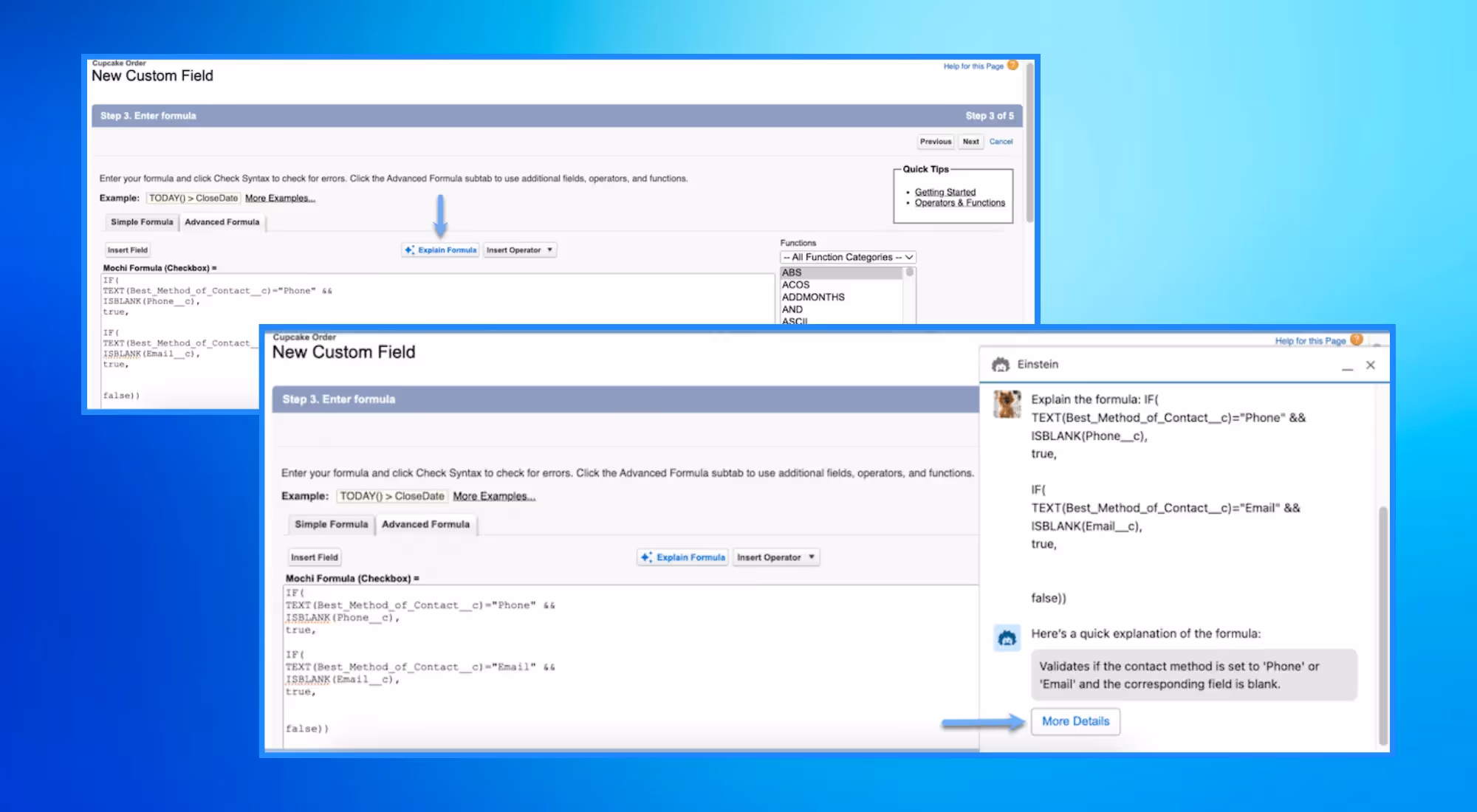Screen dimensions: 1477x812
Task: Click the Einstein panel scrollbar
Action: [1383, 626]
